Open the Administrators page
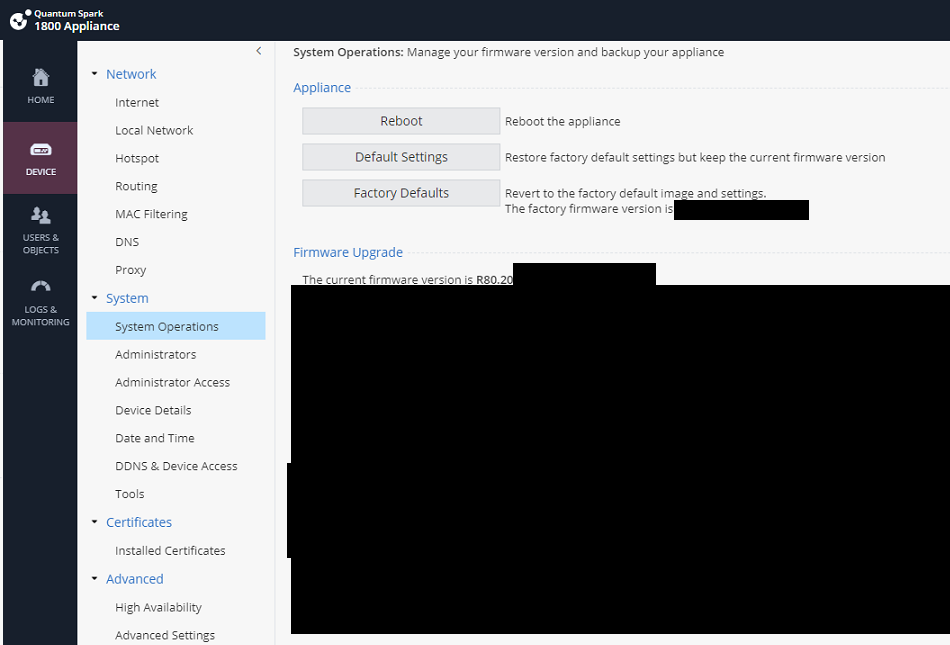950x645 pixels. click(155, 354)
